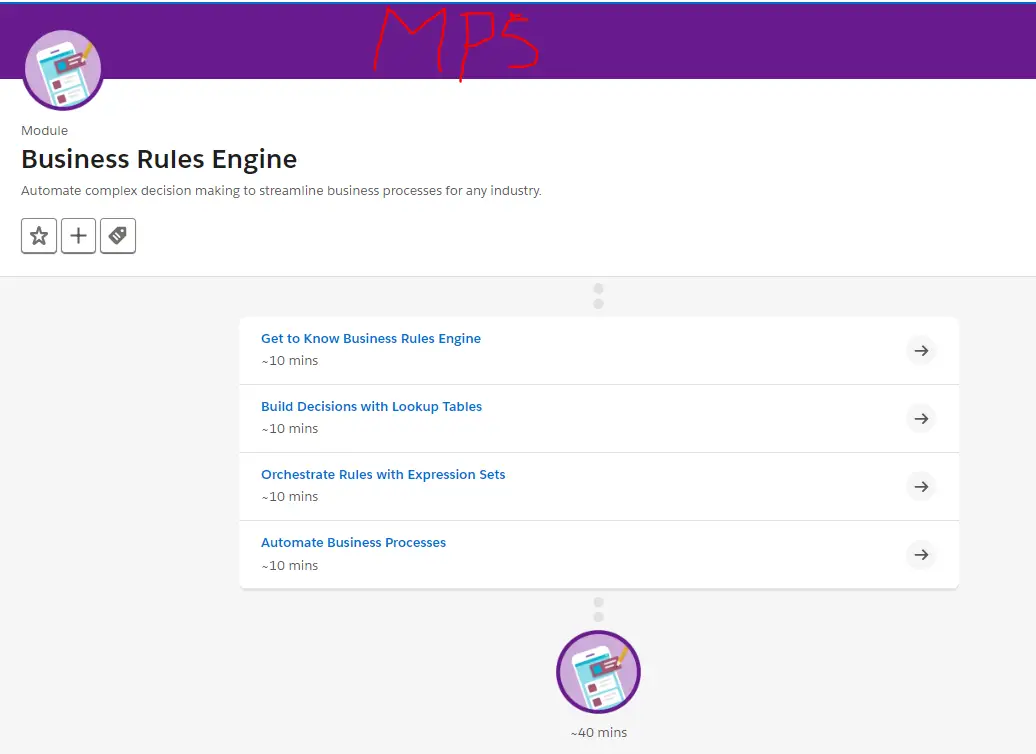Viewport: 1036px width, 754px height.
Task: Click the completion badge above ~40 mins
Action: click(598, 672)
